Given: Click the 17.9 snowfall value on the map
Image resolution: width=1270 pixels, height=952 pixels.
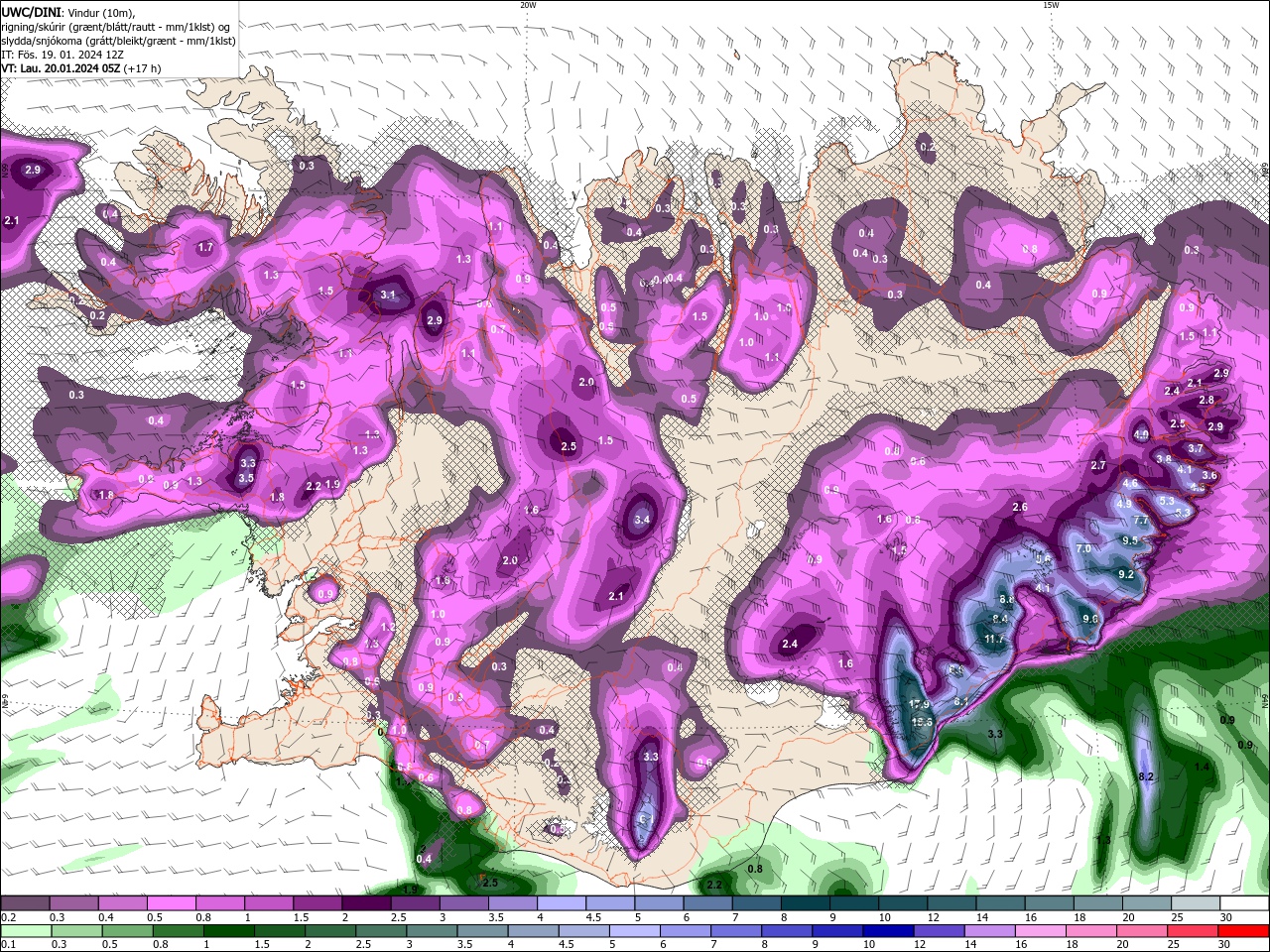Looking at the screenshot, I should [920, 704].
